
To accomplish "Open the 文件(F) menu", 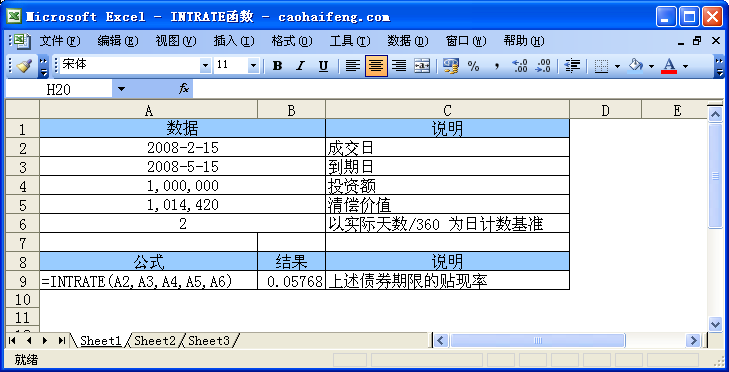I will pos(60,41).
